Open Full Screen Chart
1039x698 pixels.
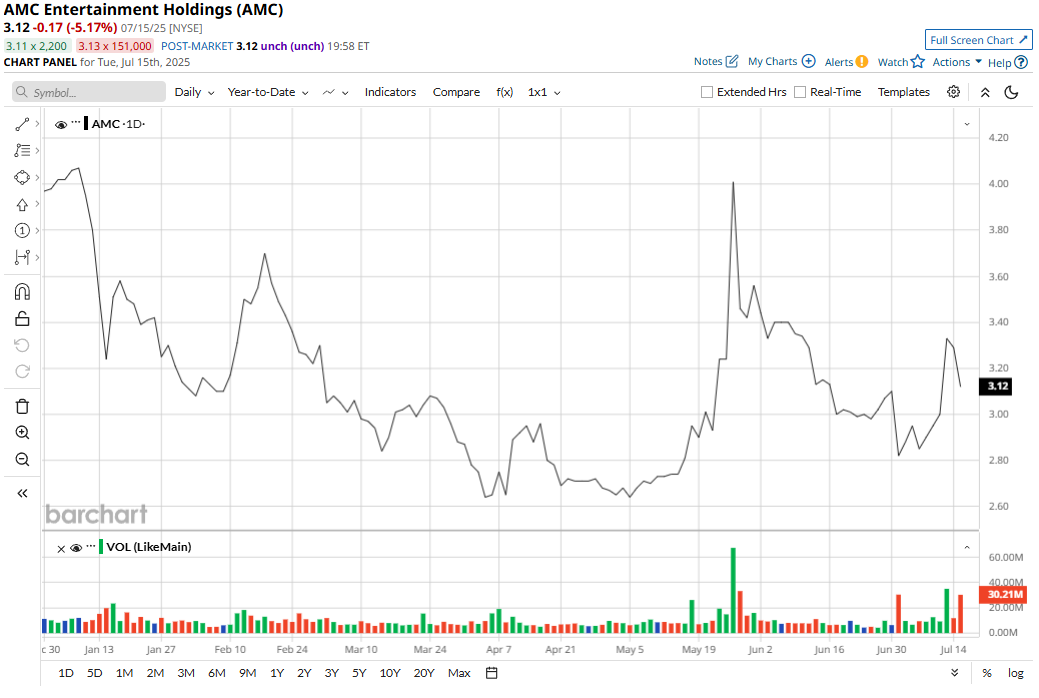click(978, 40)
